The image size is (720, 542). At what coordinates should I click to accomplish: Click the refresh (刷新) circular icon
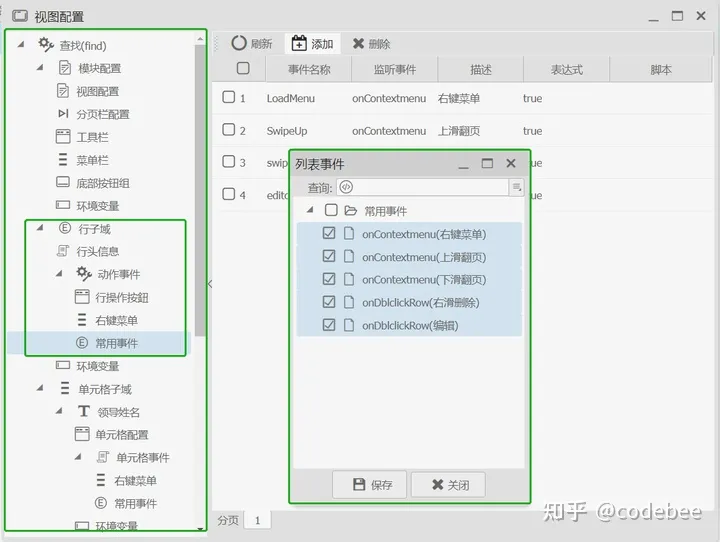coord(238,43)
